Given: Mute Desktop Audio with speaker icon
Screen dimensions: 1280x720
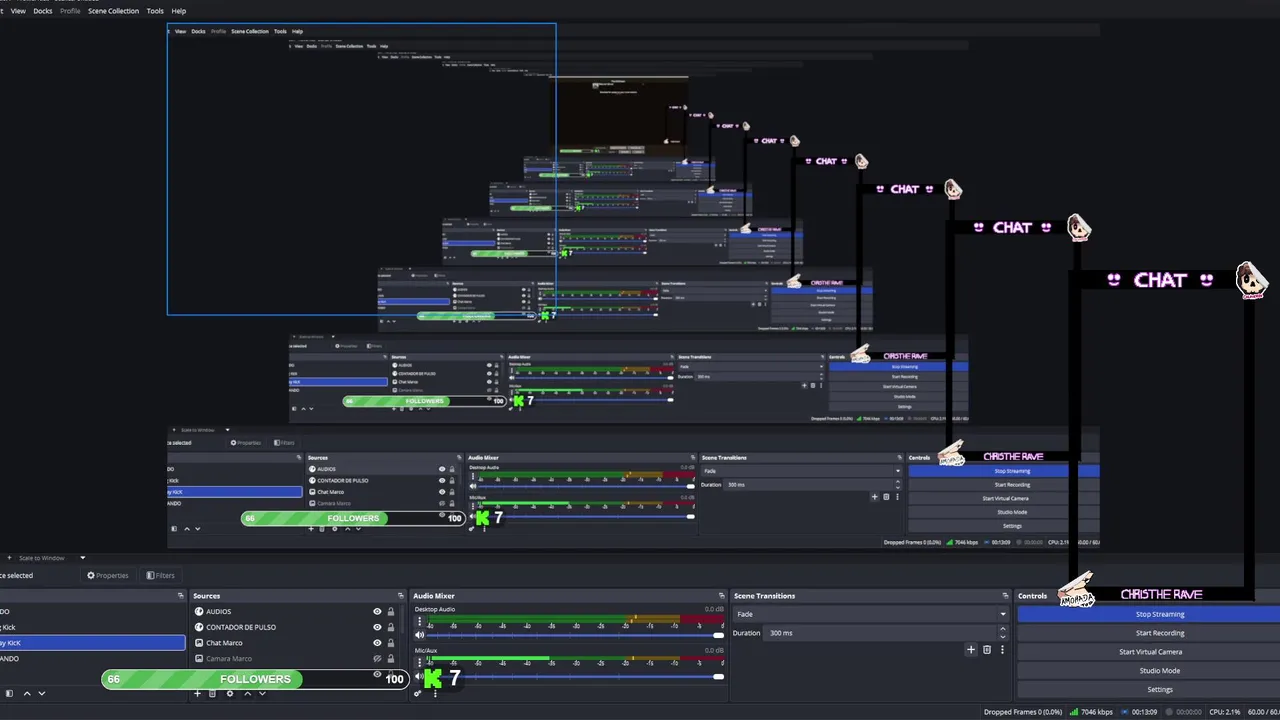Looking at the screenshot, I should click(419, 635).
